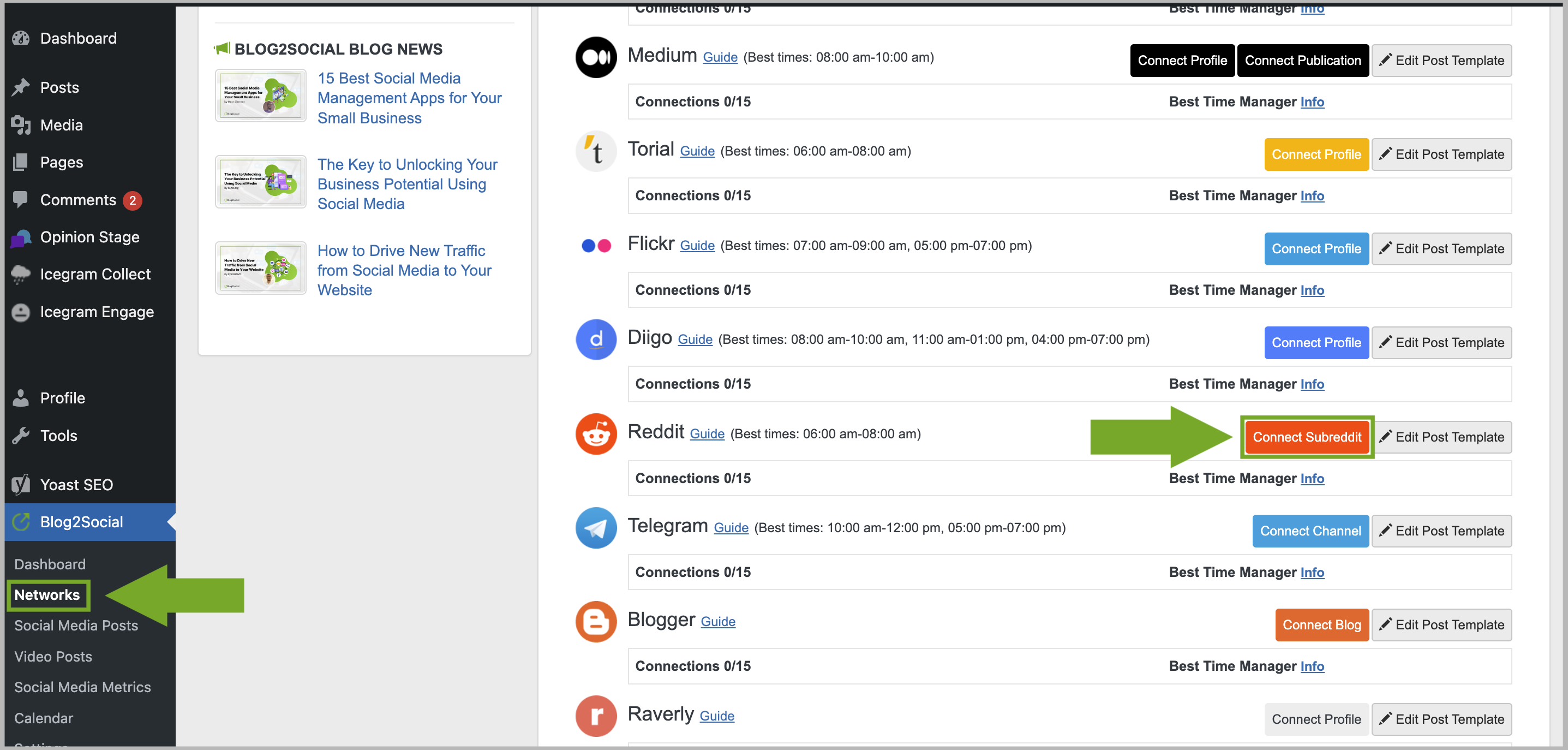Open thumbnail of 15 Best Social Media Apps article

pyautogui.click(x=261, y=96)
